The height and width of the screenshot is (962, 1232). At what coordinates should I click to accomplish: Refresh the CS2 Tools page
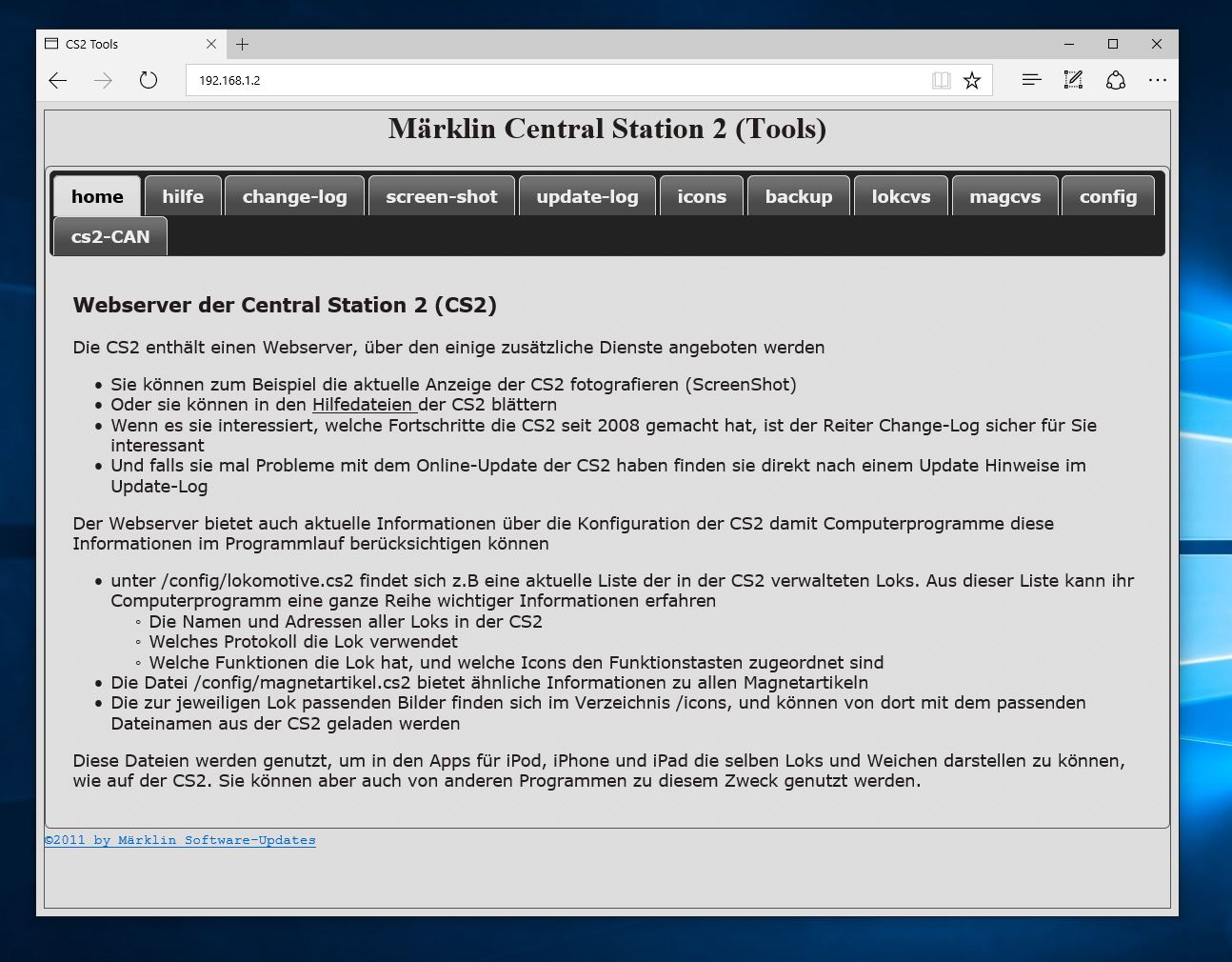(x=149, y=80)
